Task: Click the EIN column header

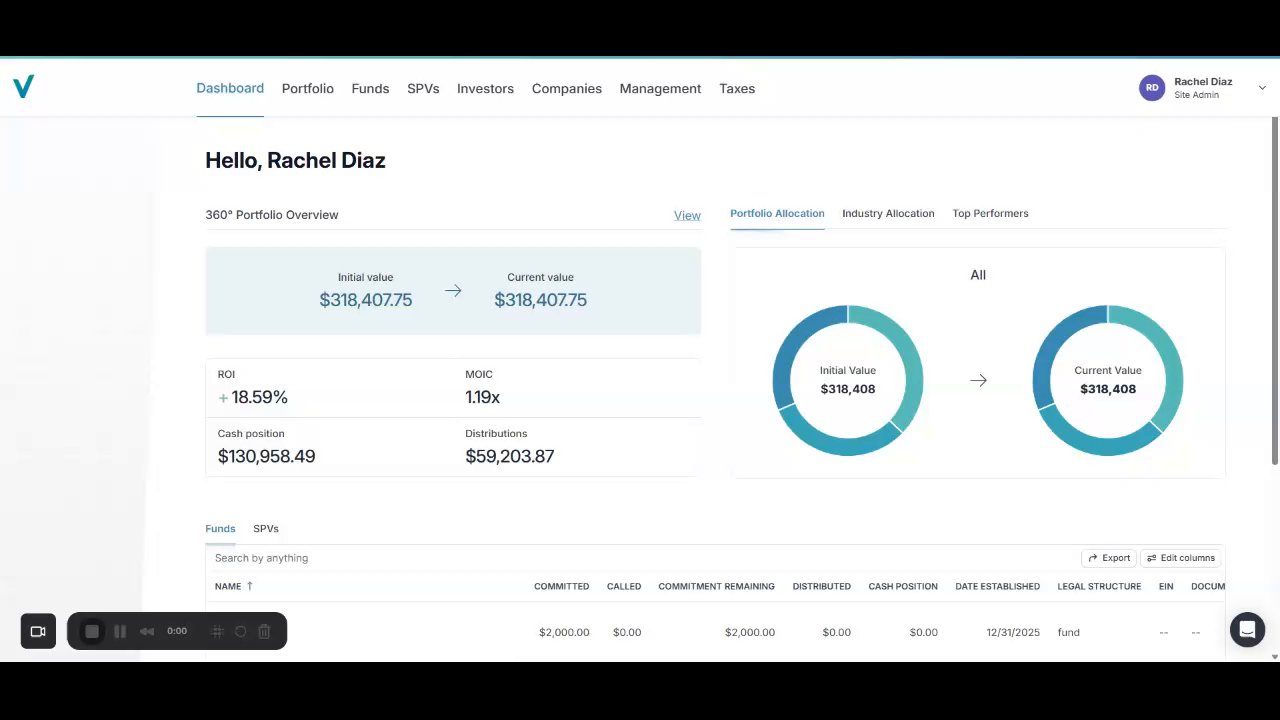Action: click(1166, 586)
